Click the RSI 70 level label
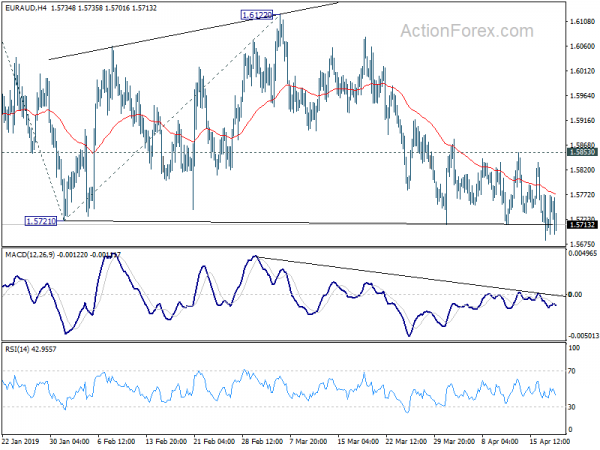This screenshot has height=450, width=600. click(572, 371)
